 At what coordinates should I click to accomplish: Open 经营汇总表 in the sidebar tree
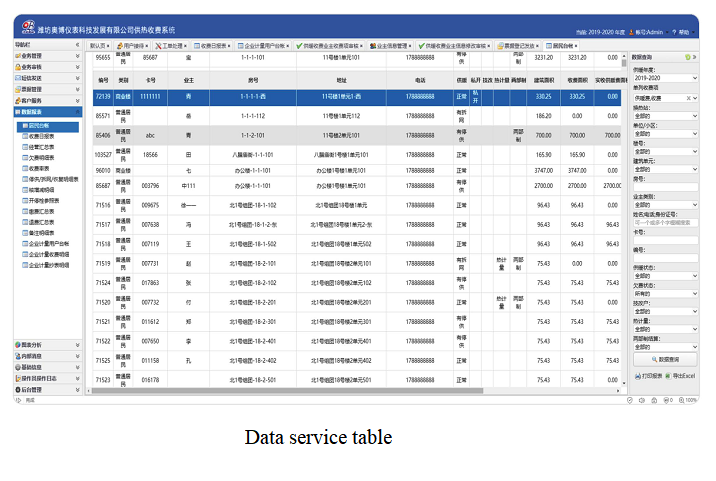[x=42, y=147]
